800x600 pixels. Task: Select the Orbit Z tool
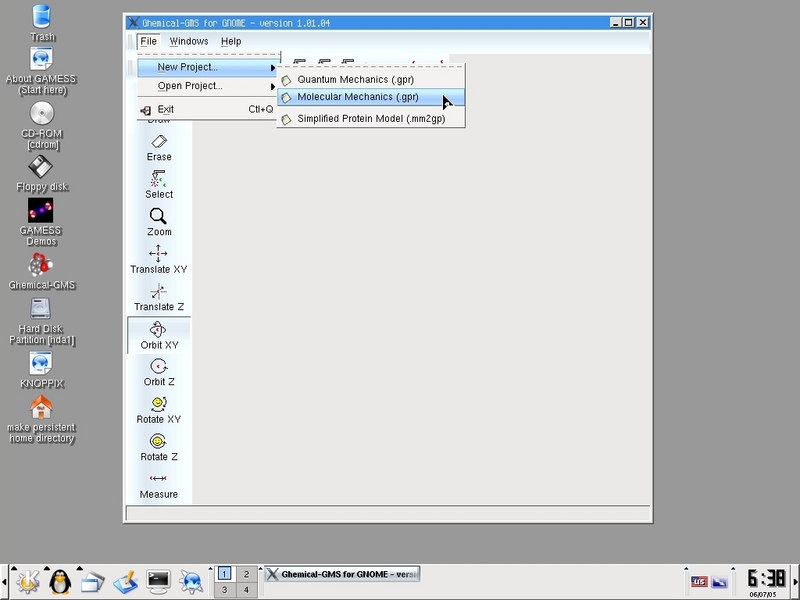(158, 372)
